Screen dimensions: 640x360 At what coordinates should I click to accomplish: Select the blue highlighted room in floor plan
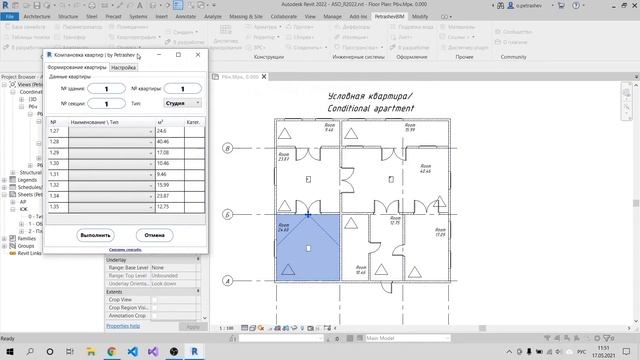308,247
